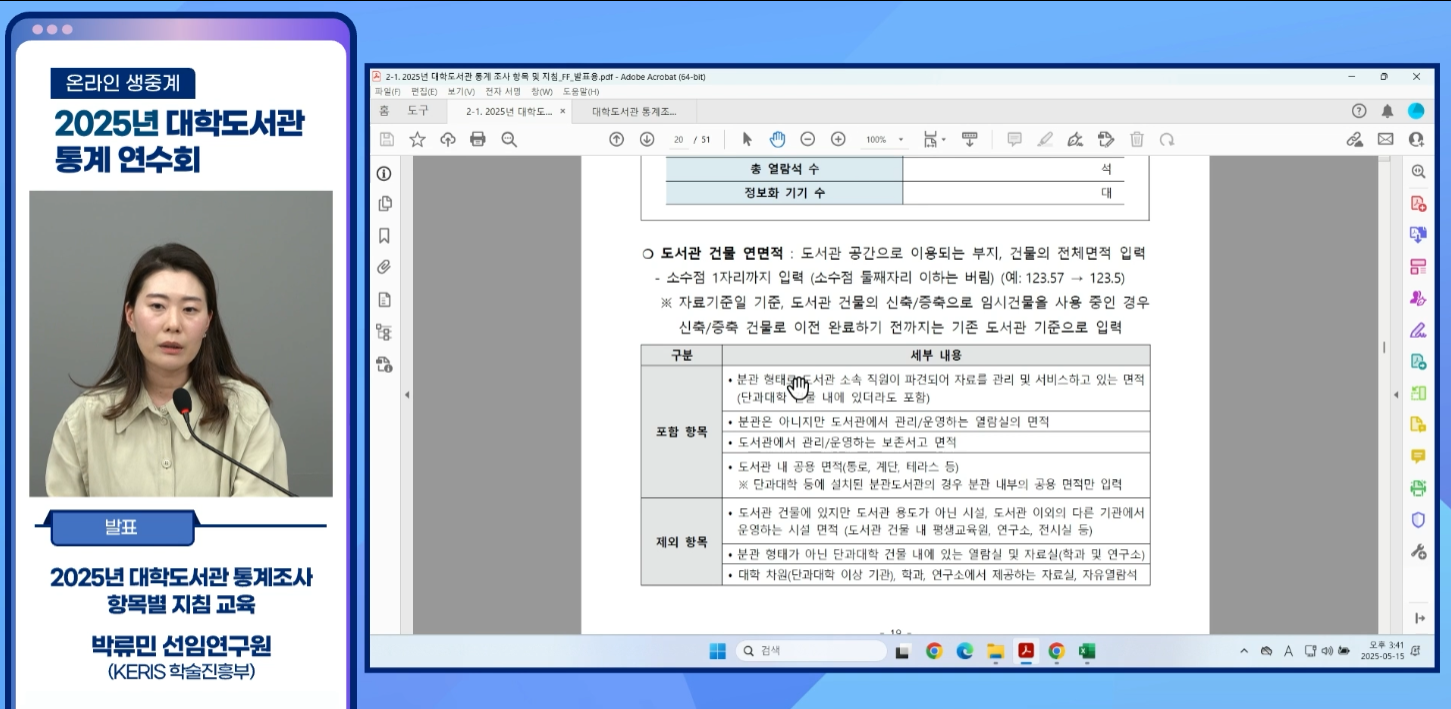Click the 홈 home button

(x=384, y=111)
